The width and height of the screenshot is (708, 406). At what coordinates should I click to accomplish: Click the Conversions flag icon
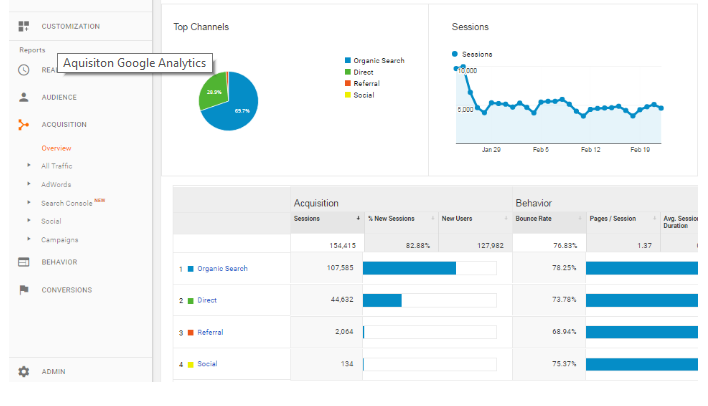[x=24, y=290]
